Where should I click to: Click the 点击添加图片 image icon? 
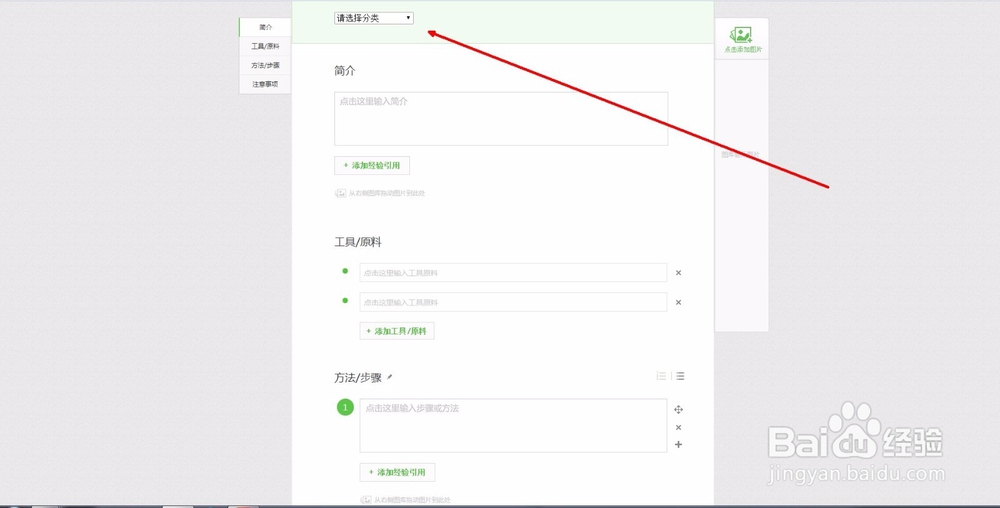(741, 34)
